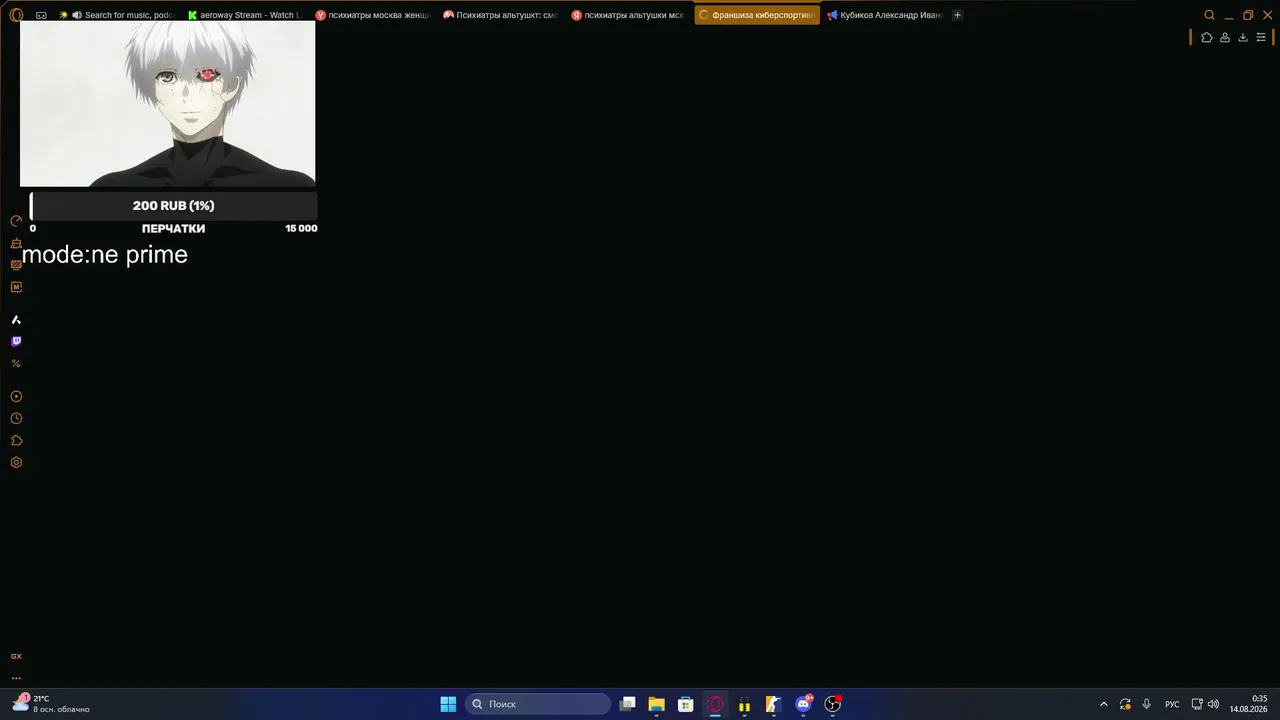Open the percent deals icon in sidebar
The image size is (1280, 720).
16,363
